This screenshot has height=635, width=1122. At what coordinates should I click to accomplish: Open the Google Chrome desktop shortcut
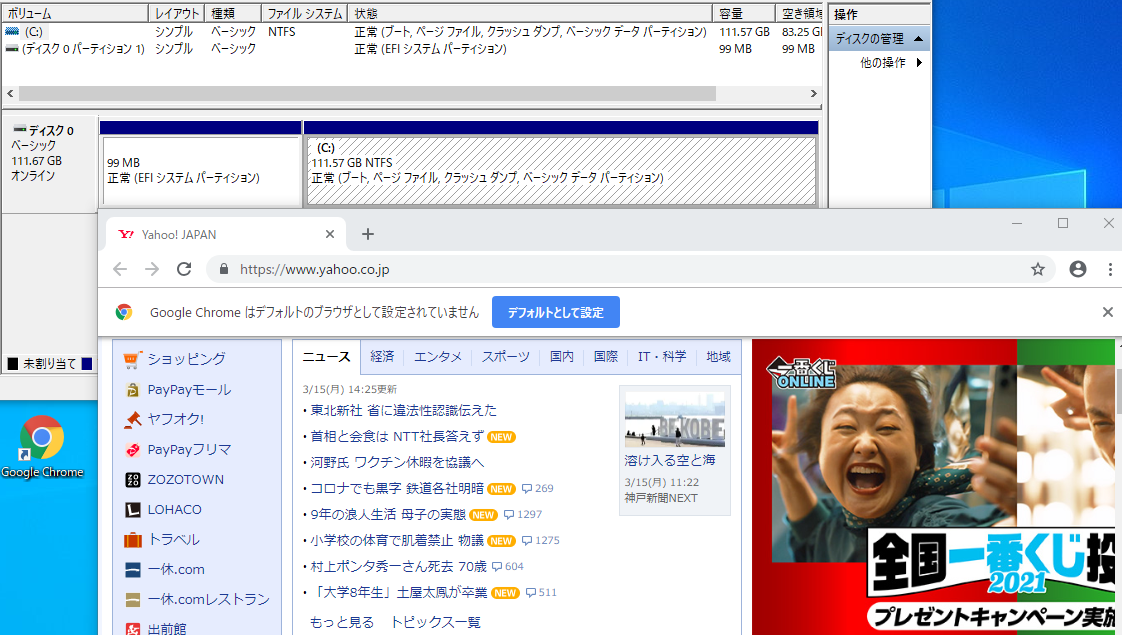pyautogui.click(x=42, y=447)
